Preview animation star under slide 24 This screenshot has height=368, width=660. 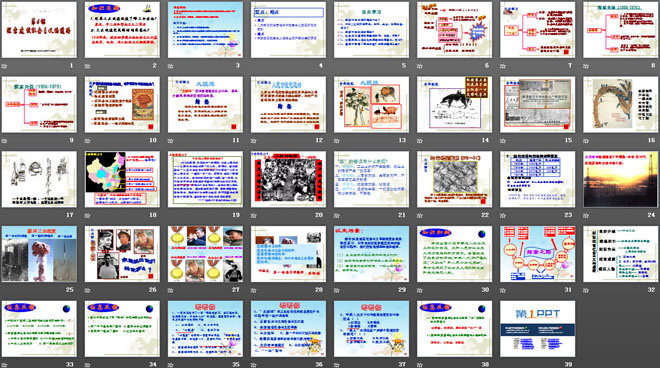pyautogui.click(x=586, y=215)
